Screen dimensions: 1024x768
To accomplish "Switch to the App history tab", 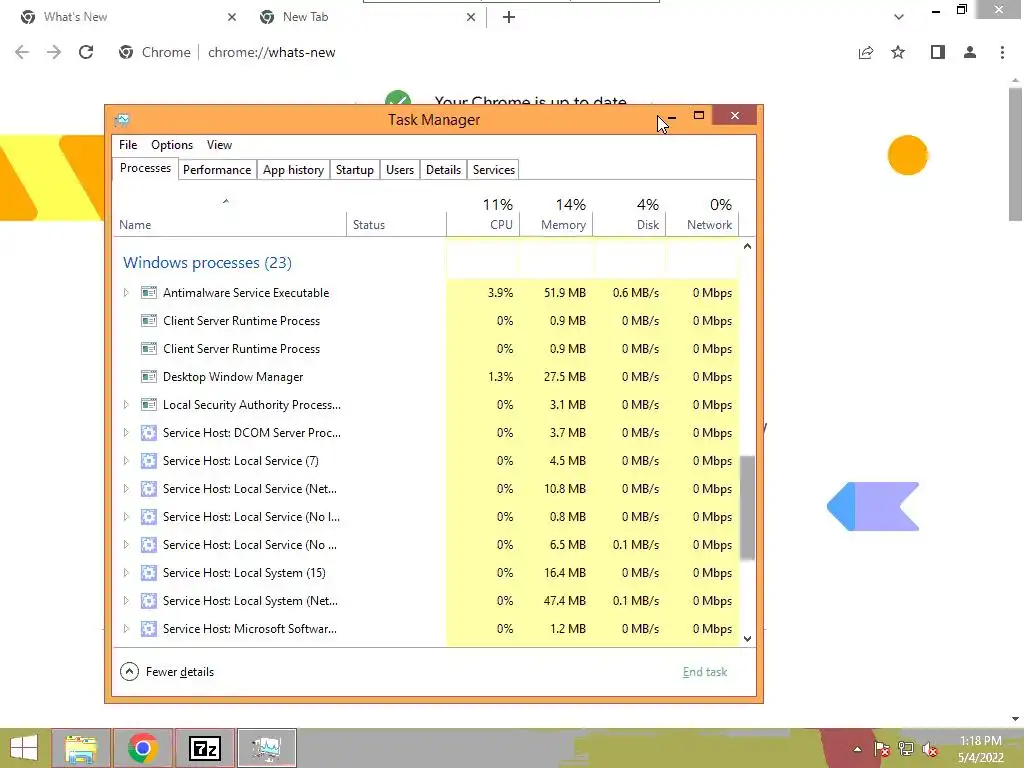I will (293, 170).
